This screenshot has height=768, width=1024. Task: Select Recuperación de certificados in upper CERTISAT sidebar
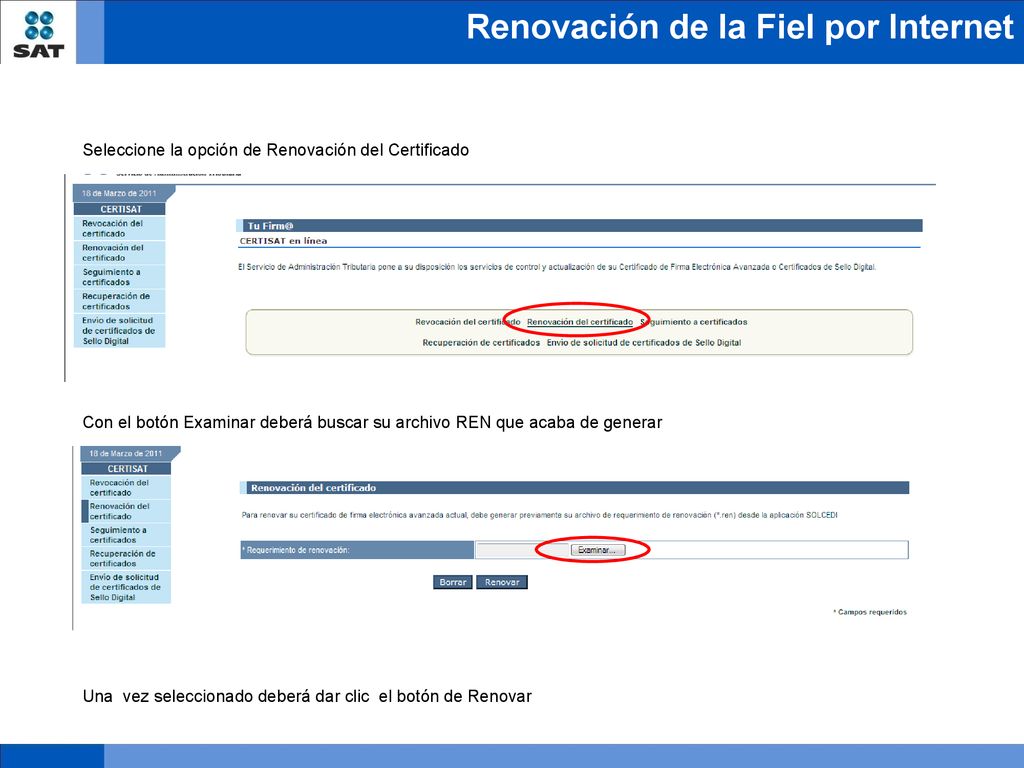click(x=119, y=301)
